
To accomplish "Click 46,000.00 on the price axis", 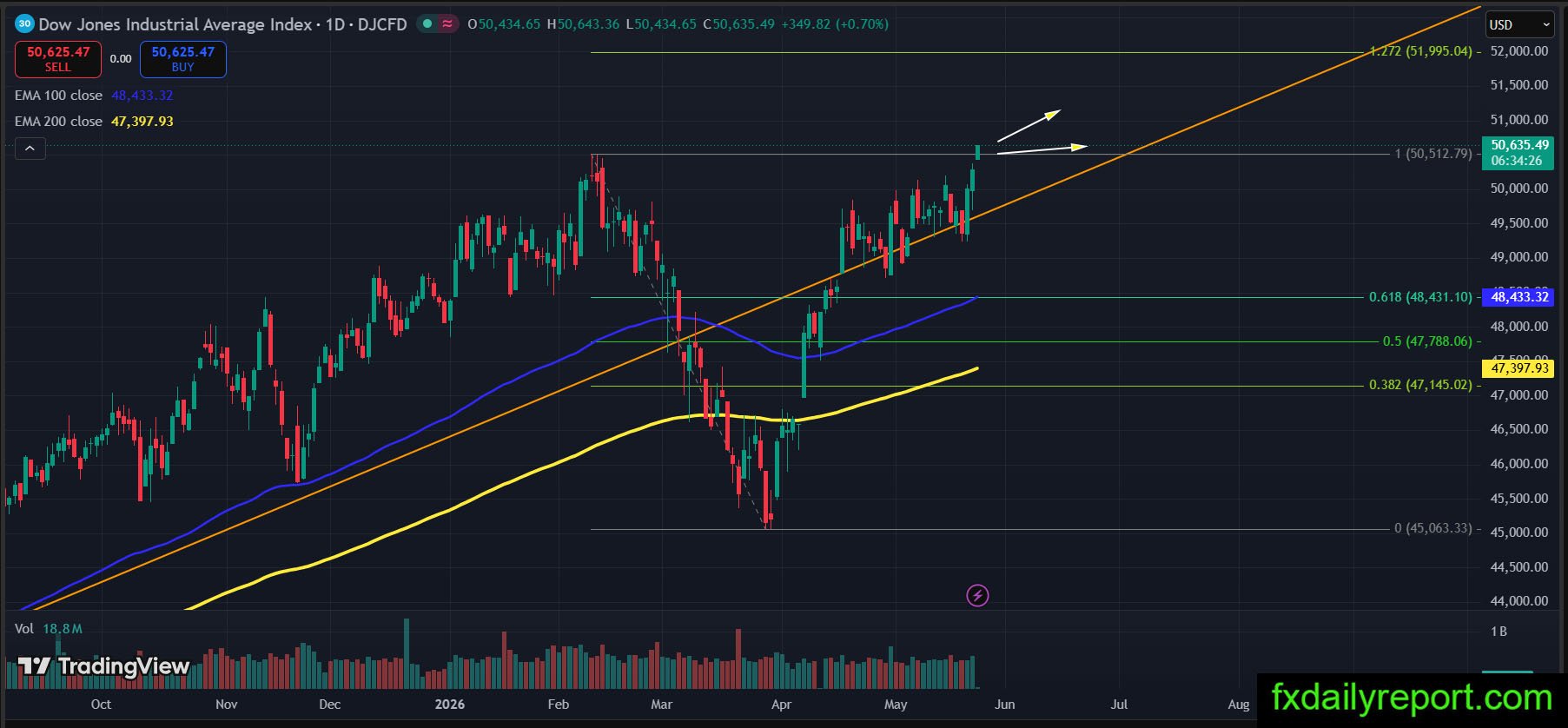I will tap(1519, 464).
